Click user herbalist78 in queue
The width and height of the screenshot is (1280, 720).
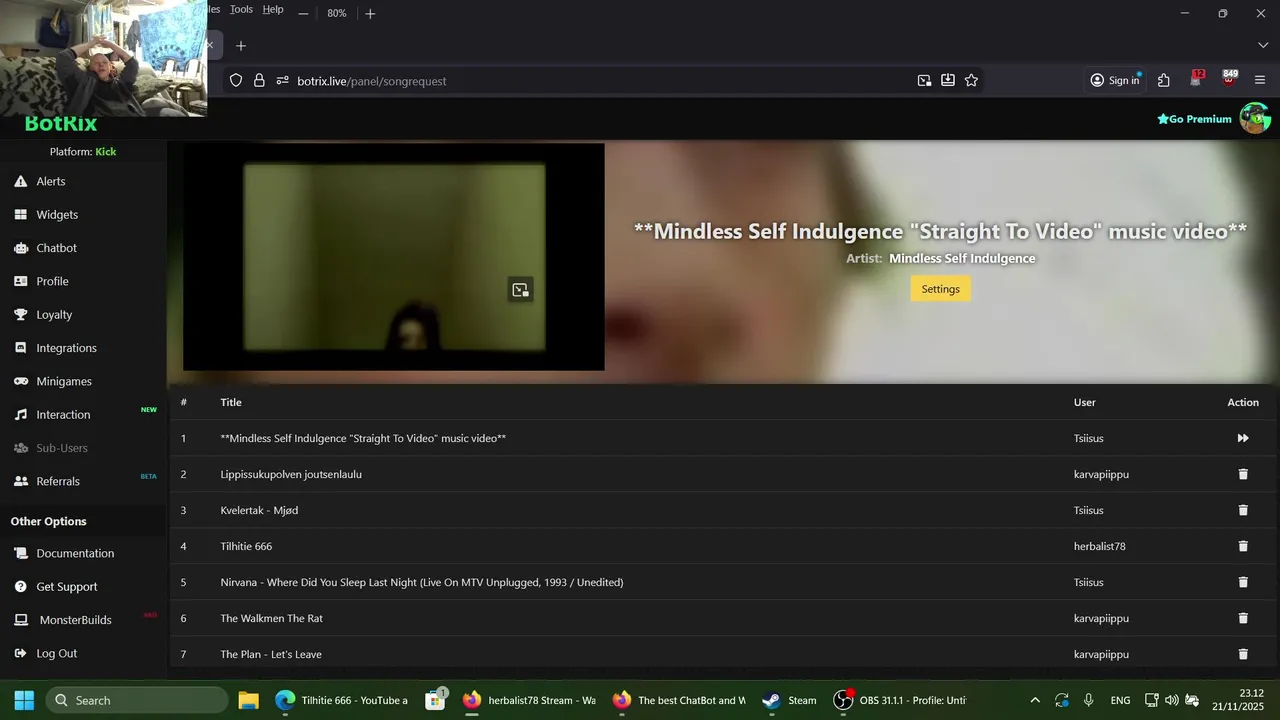pos(1099,546)
